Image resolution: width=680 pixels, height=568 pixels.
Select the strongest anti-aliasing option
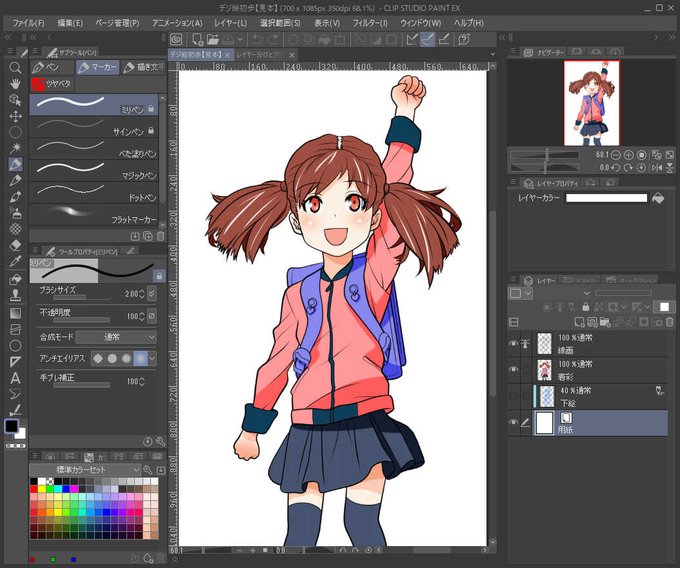point(141,358)
